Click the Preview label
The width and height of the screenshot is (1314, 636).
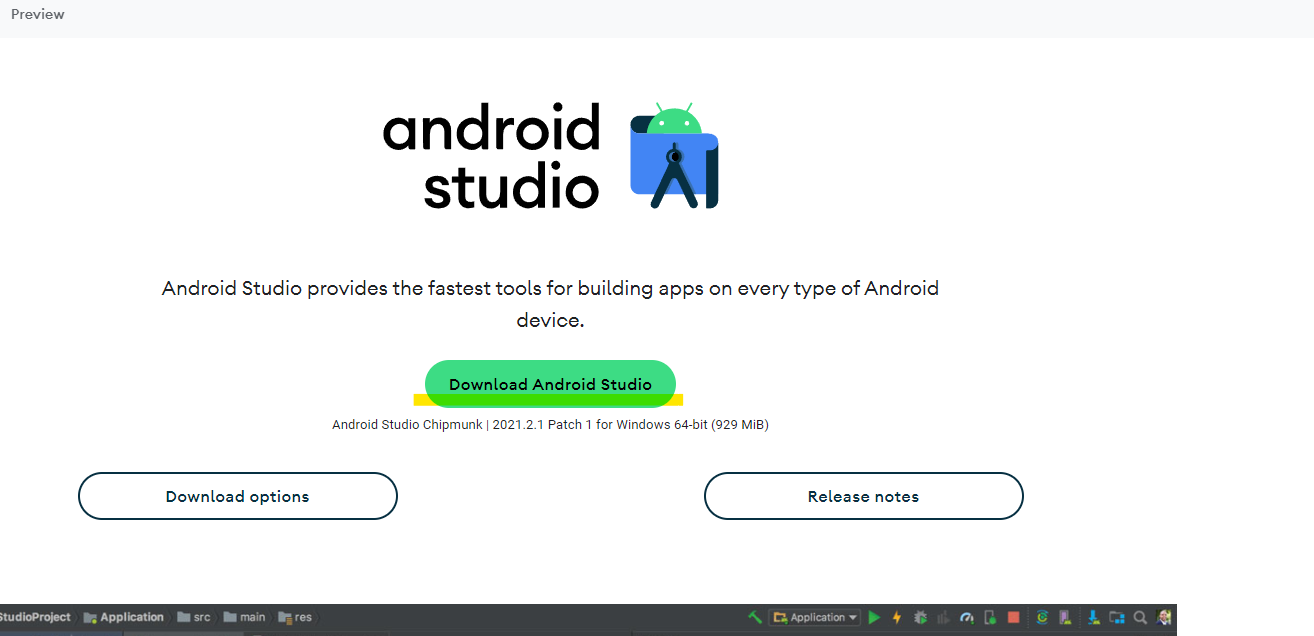(x=38, y=14)
